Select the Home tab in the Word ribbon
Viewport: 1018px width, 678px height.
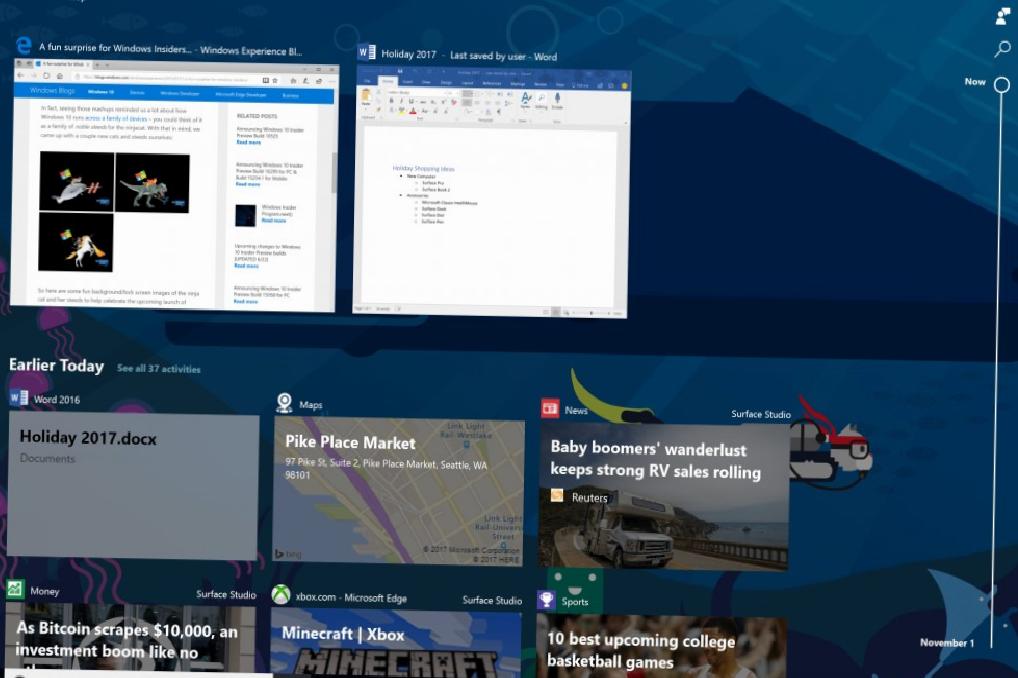388,81
